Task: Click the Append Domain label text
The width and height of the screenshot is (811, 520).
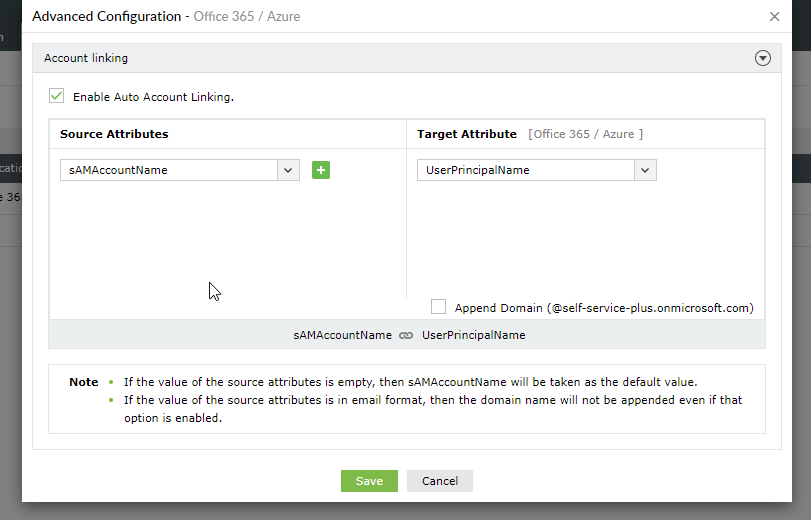Action: [x=604, y=308]
